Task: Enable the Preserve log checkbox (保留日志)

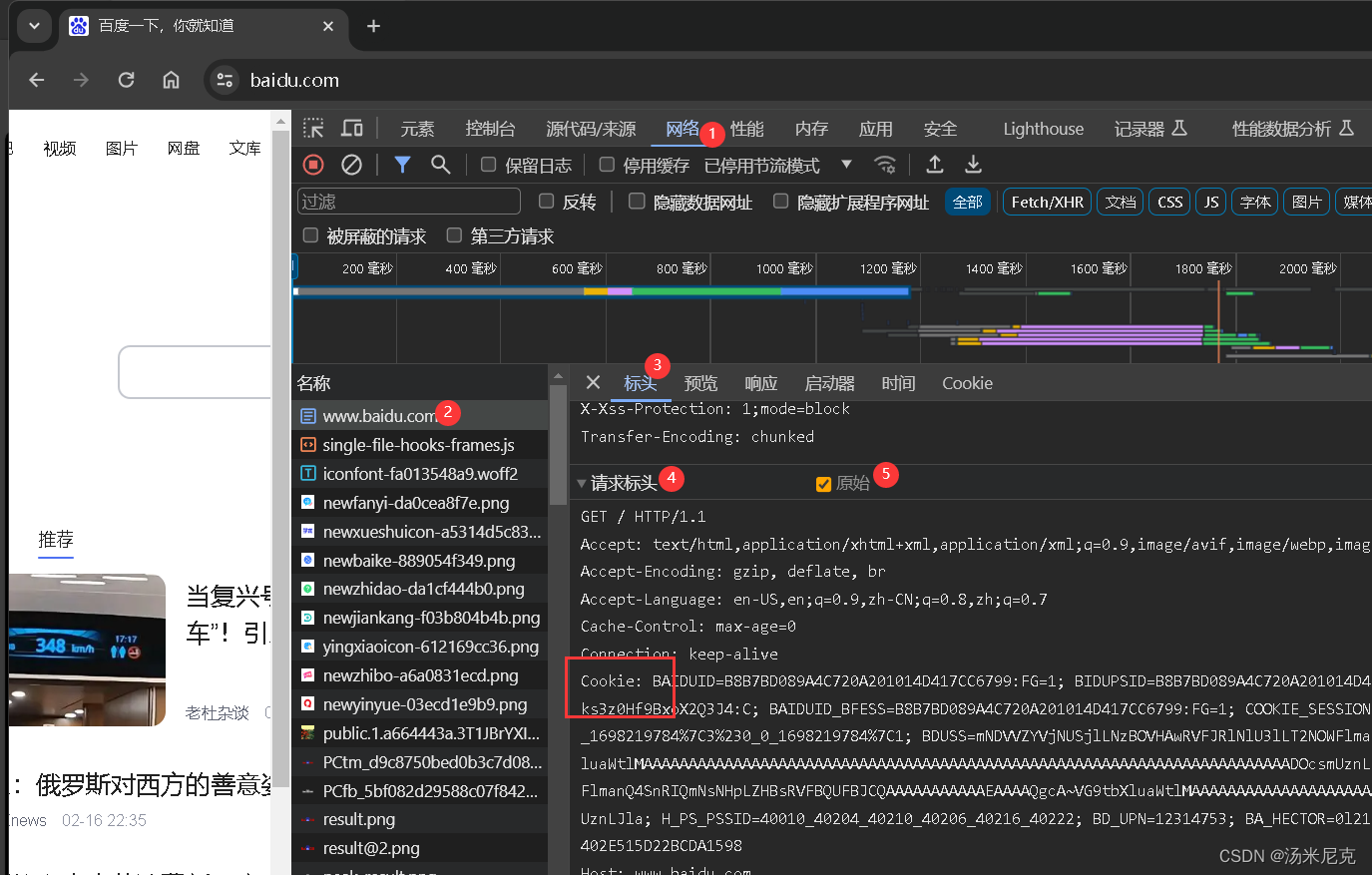Action: (488, 165)
